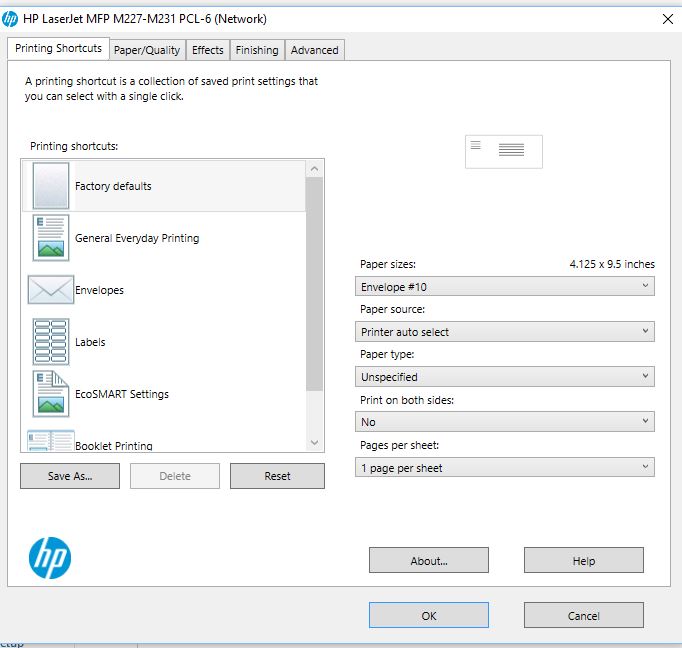Click the large HP logo at the bottom left
The image size is (682, 648).
50,558
